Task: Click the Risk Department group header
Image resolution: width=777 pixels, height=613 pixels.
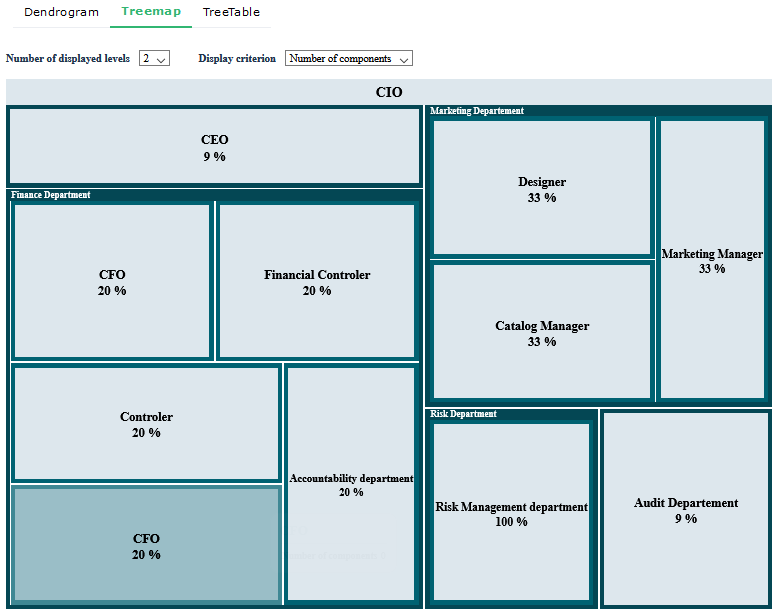Action: point(463,414)
